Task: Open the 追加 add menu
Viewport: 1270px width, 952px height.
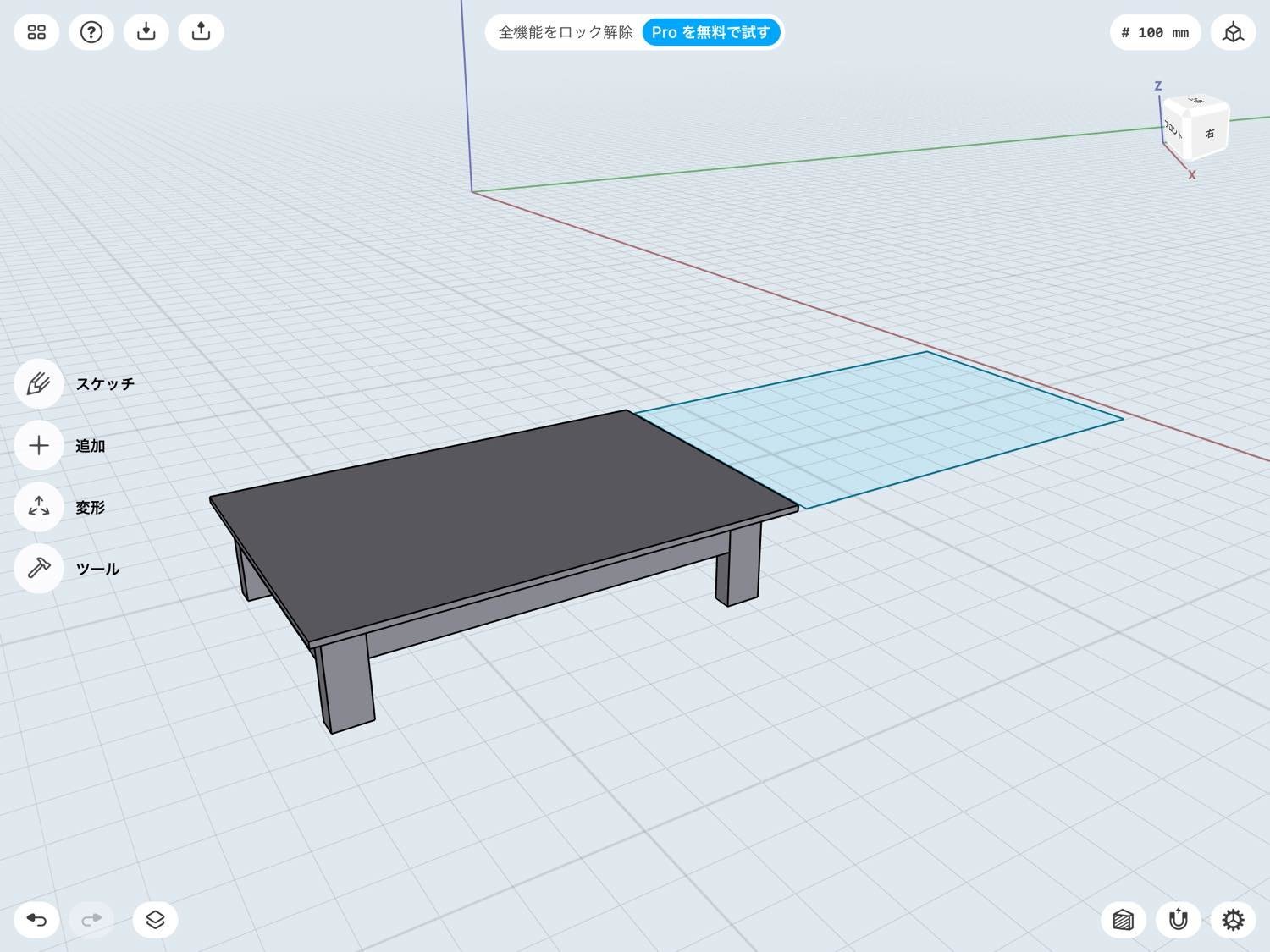Action: coord(39,446)
